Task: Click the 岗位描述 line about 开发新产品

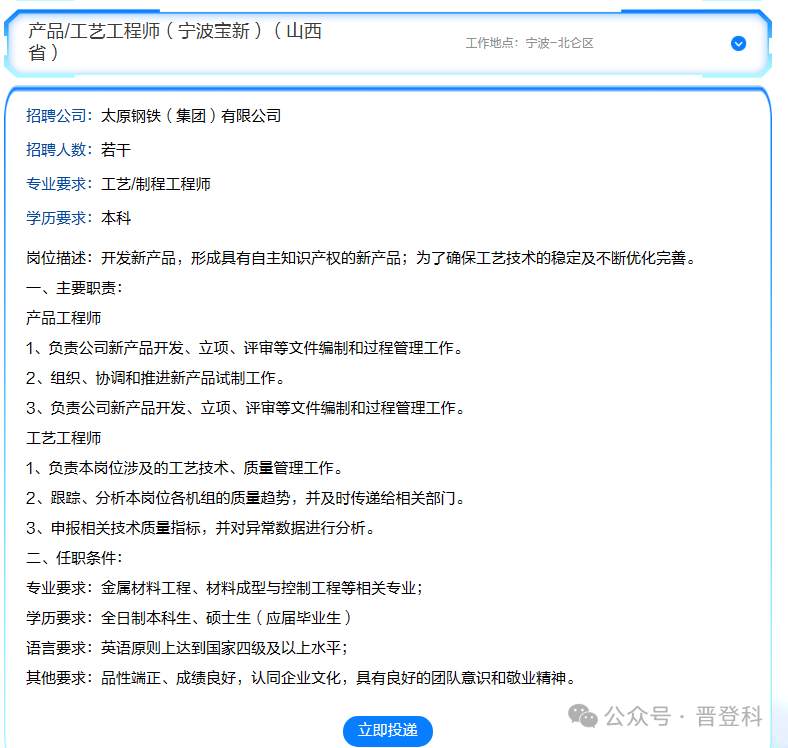Action: pos(361,258)
